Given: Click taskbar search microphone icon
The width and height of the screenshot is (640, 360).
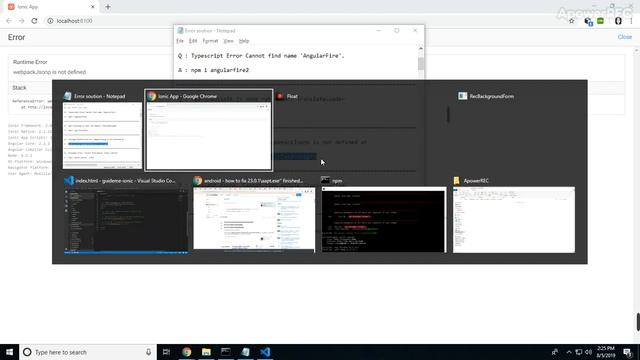Looking at the screenshot, I should 148,352.
